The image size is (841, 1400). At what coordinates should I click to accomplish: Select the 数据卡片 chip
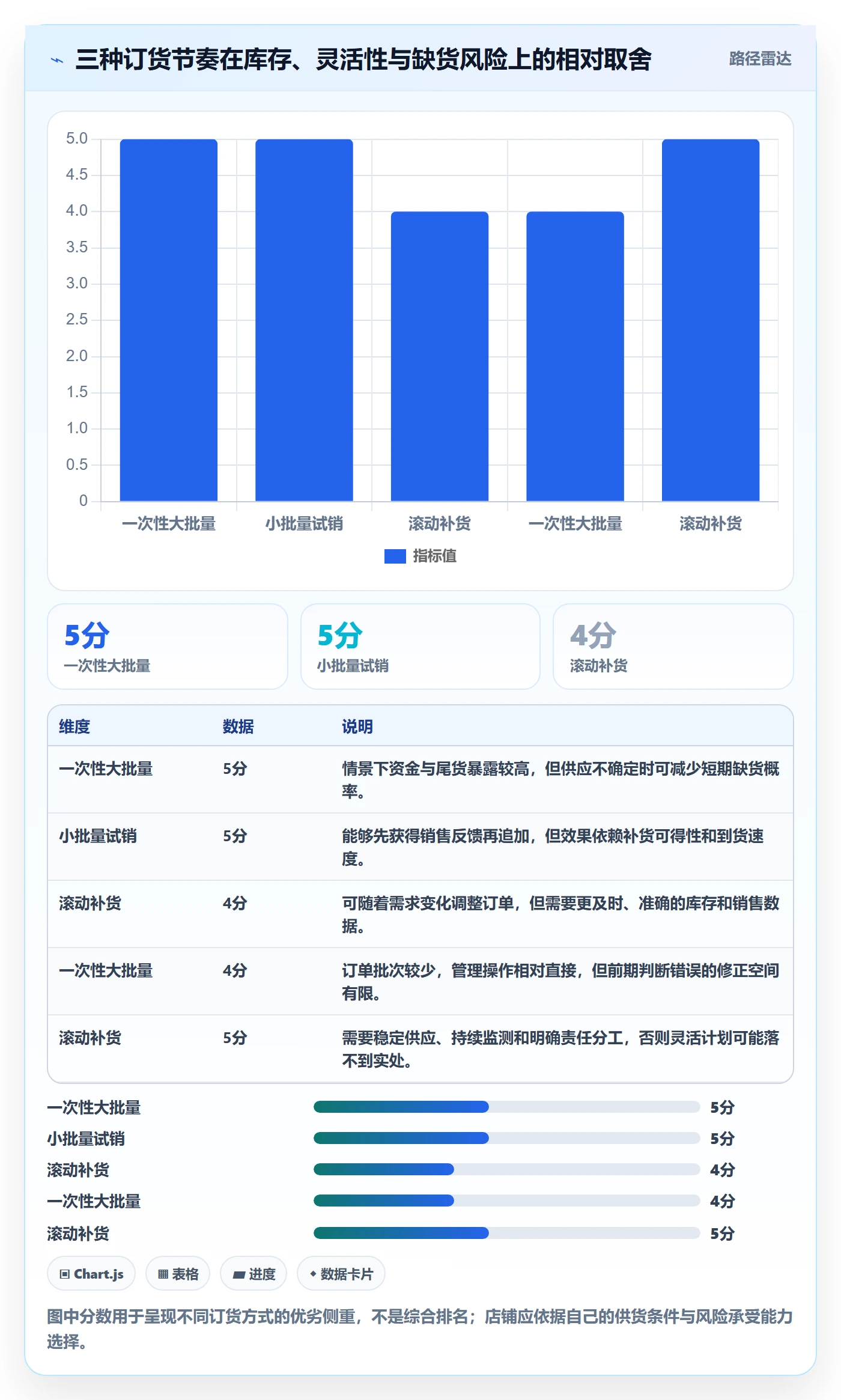click(x=341, y=1274)
